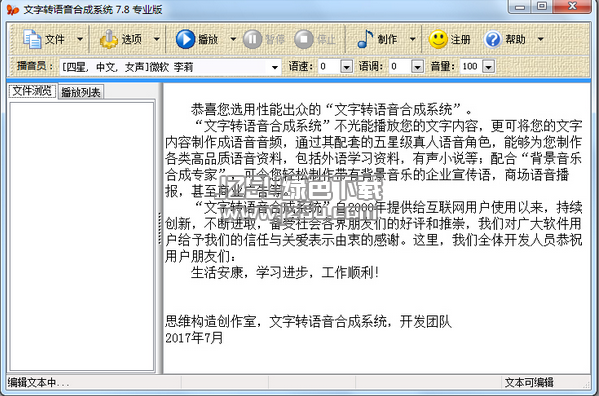599x396 pixels.
Task: Click the 帮助 toolbar label
Action: pyautogui.click(x=515, y=39)
